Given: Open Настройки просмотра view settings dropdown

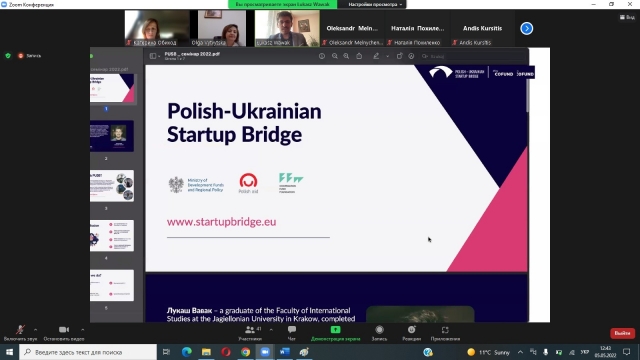Looking at the screenshot, I should [375, 4].
